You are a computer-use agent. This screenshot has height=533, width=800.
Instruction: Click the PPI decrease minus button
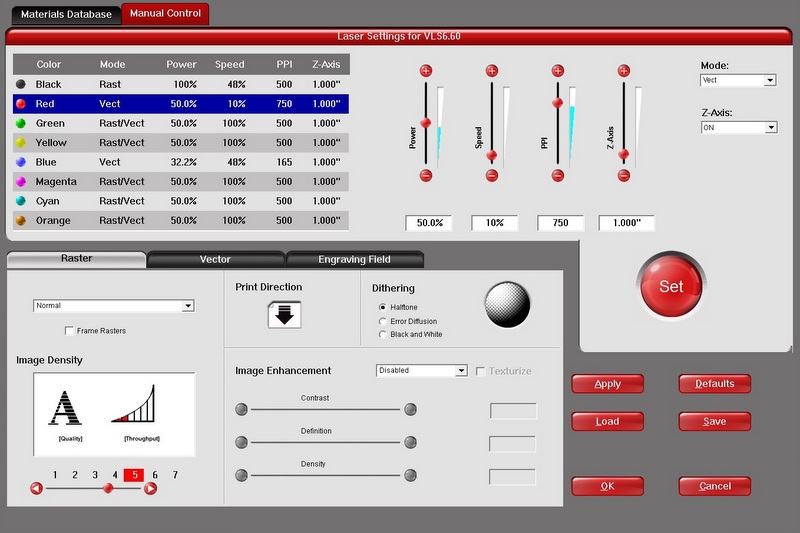(558, 175)
